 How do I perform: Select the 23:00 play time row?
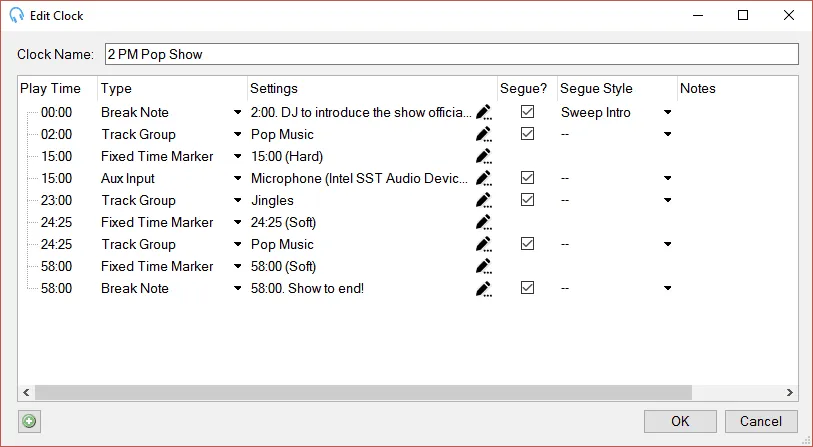pyautogui.click(x=57, y=201)
